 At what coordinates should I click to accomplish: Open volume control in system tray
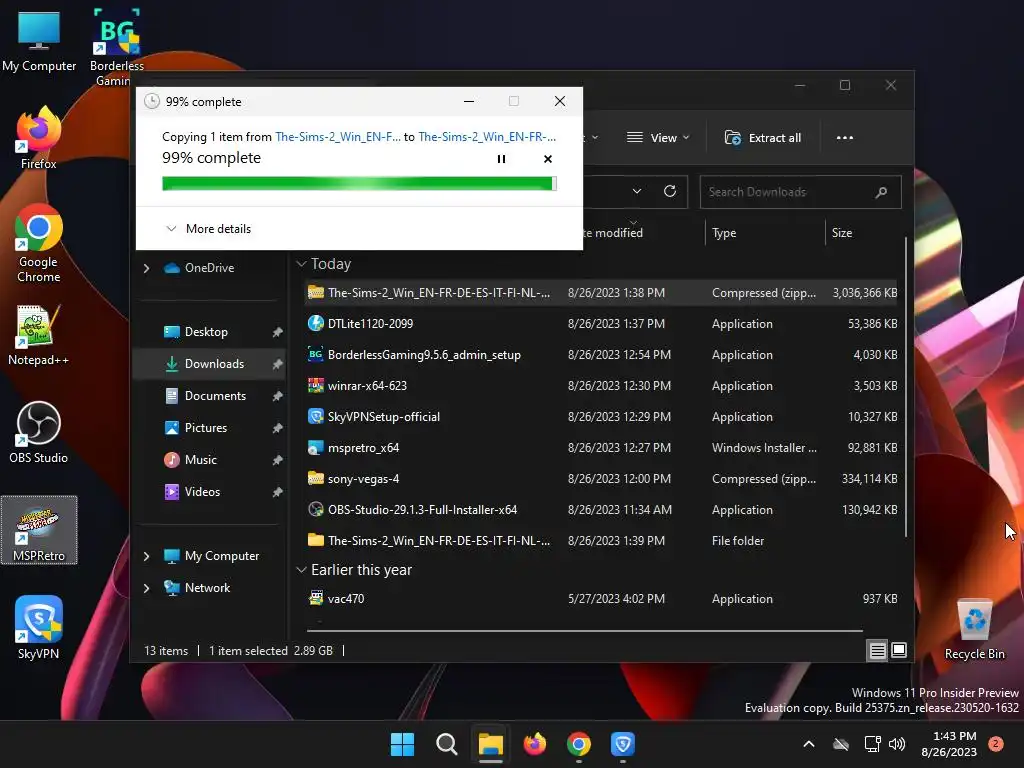coord(897,744)
